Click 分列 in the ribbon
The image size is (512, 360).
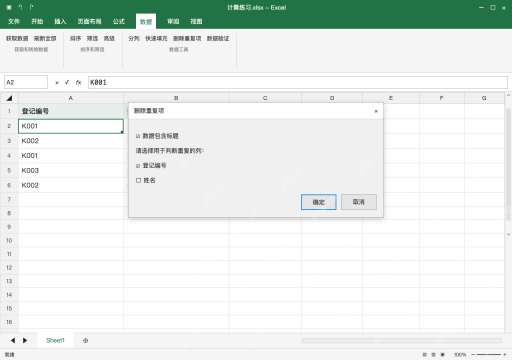click(134, 39)
